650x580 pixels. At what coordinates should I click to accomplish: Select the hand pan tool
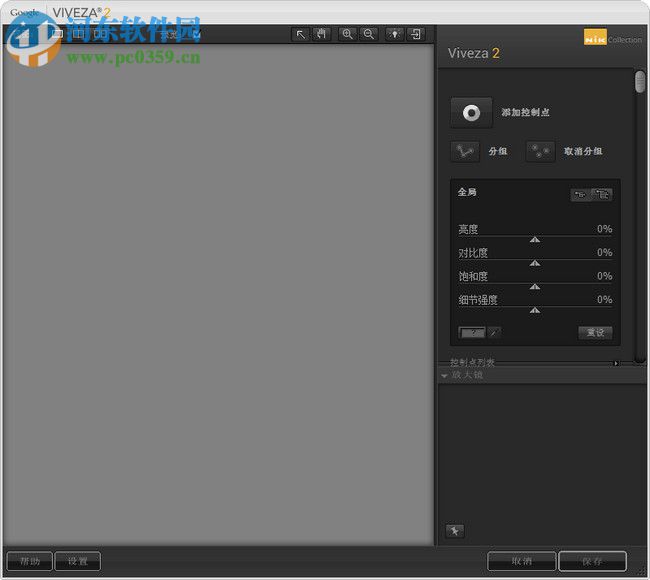[x=321, y=34]
